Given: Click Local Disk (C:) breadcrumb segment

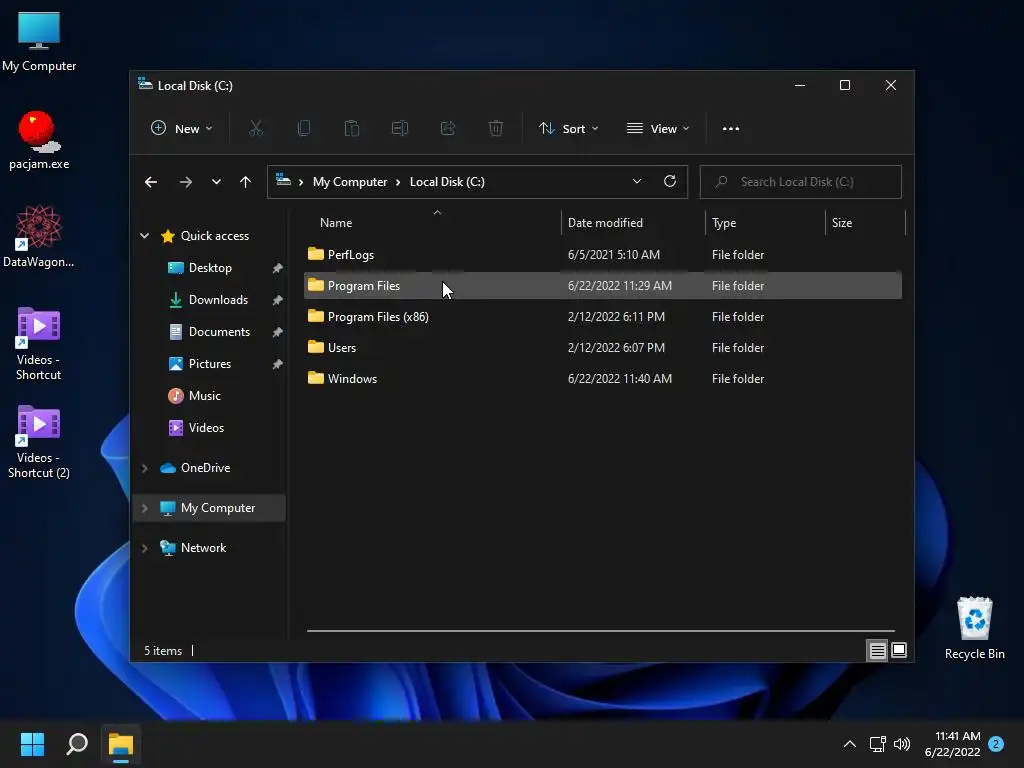Looking at the screenshot, I should (x=447, y=182).
